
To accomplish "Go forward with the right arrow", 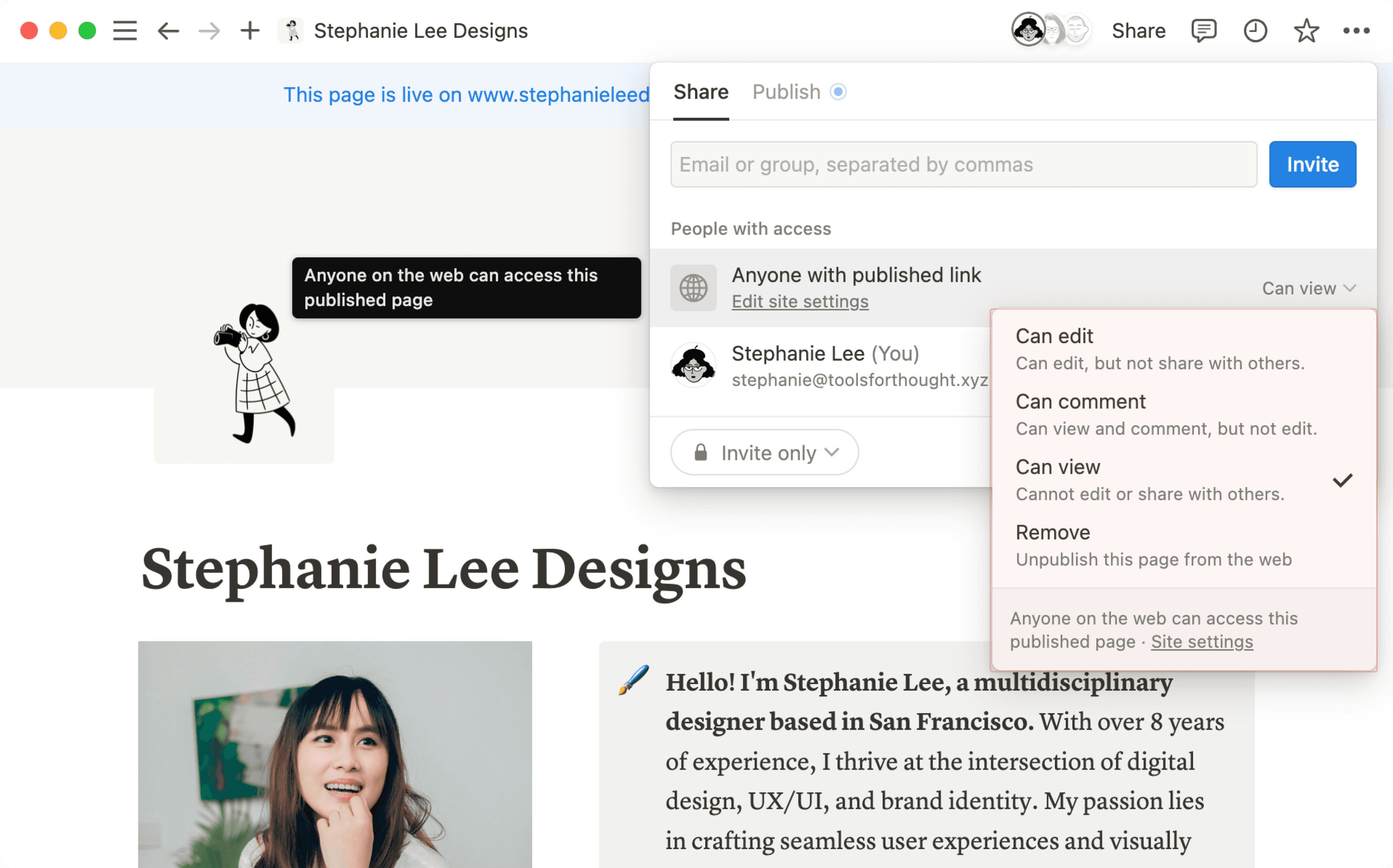I will click(209, 30).
